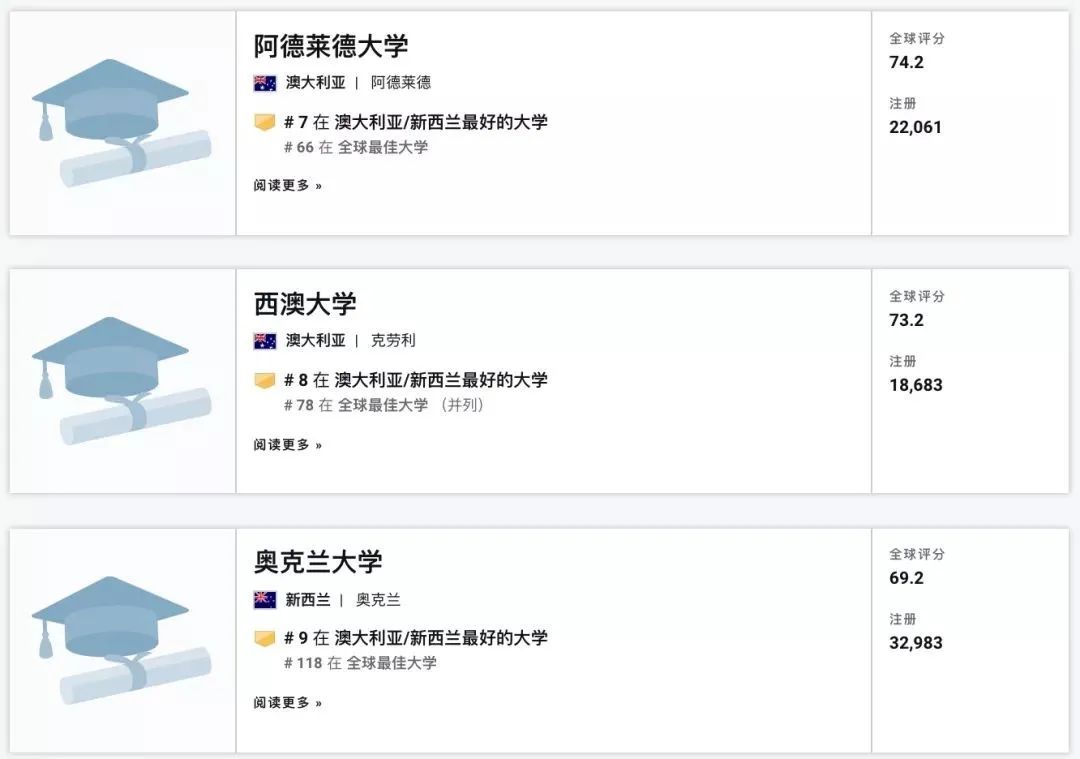Click the #66 全球最佳大学 ranking text

point(356,148)
